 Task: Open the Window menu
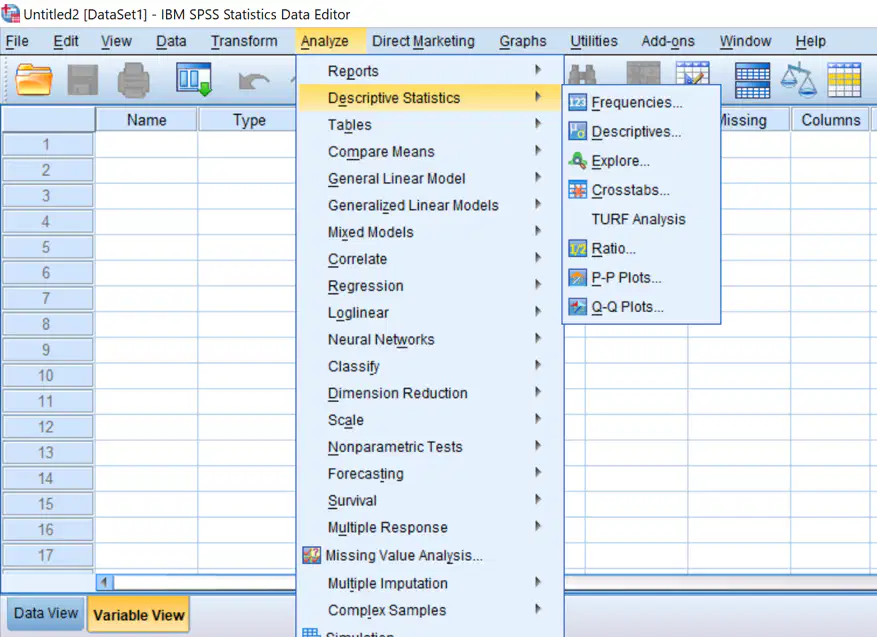click(x=745, y=41)
